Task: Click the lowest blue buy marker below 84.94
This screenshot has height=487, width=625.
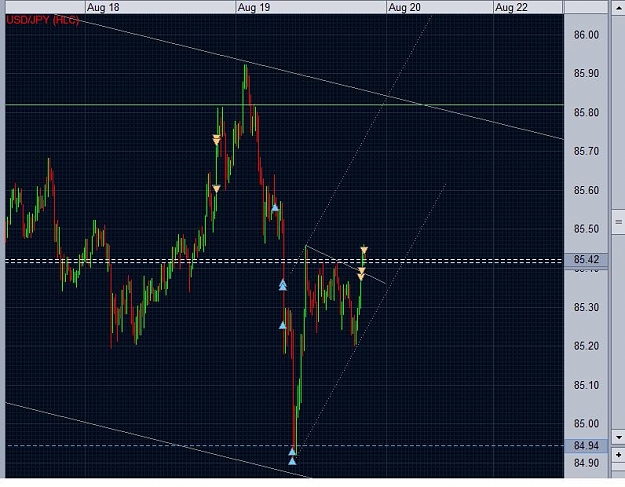Action: click(x=292, y=461)
